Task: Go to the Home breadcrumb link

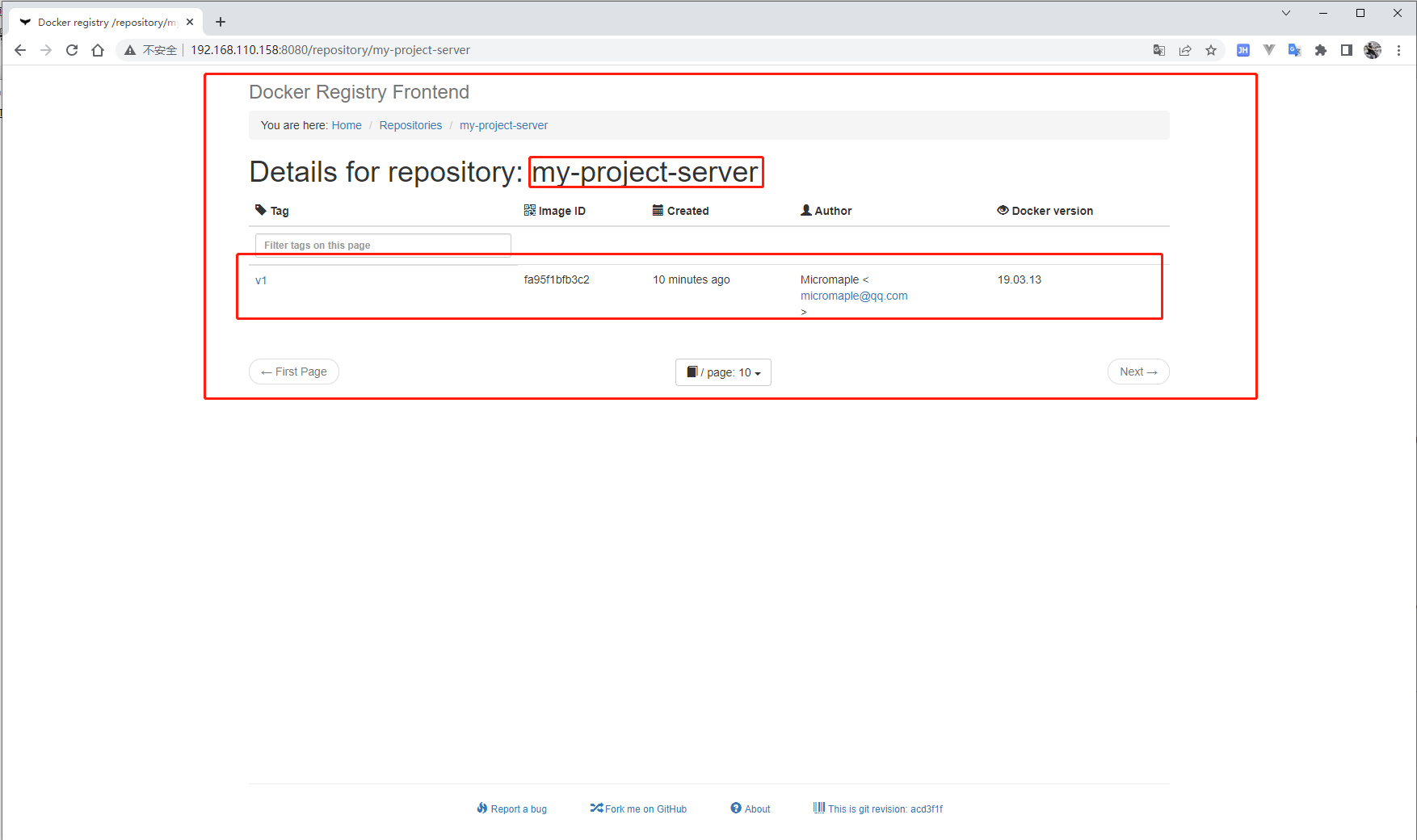Action: [347, 125]
